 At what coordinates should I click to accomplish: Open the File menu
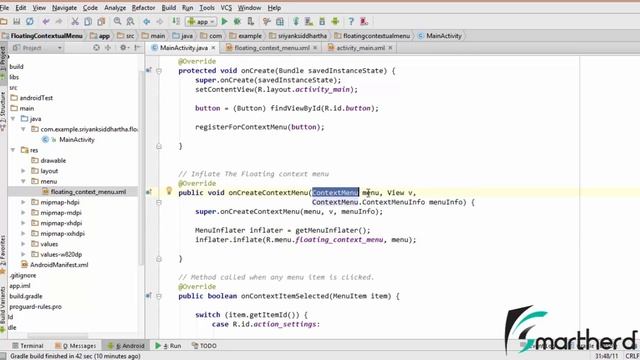pyautogui.click(x=4, y=8)
